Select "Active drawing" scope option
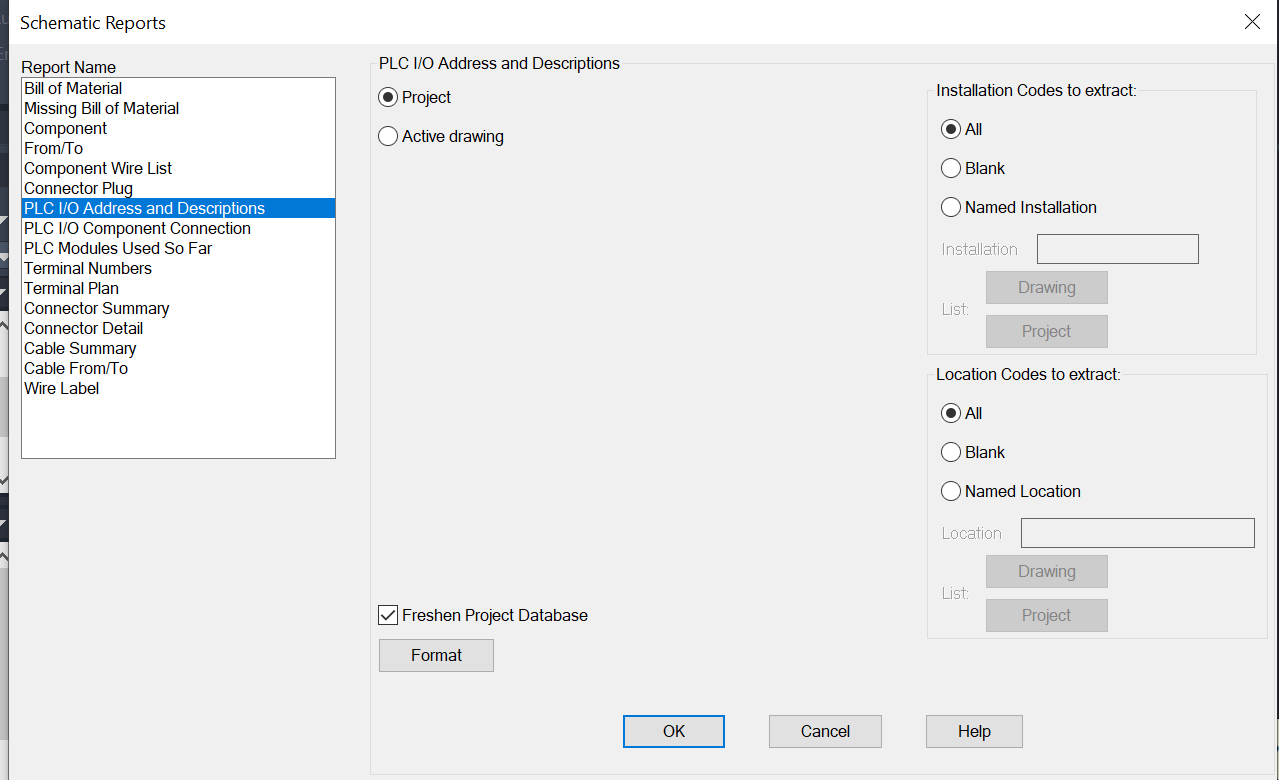 tap(388, 136)
